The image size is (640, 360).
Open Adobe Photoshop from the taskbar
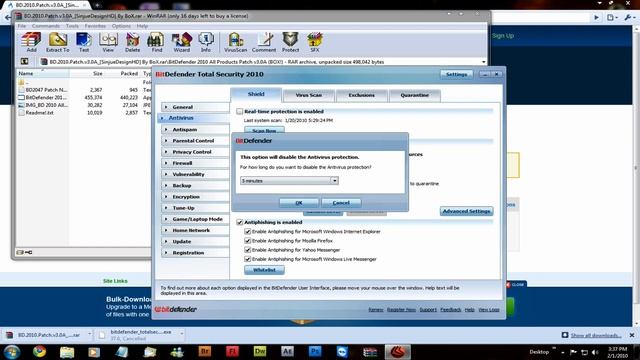315,351
